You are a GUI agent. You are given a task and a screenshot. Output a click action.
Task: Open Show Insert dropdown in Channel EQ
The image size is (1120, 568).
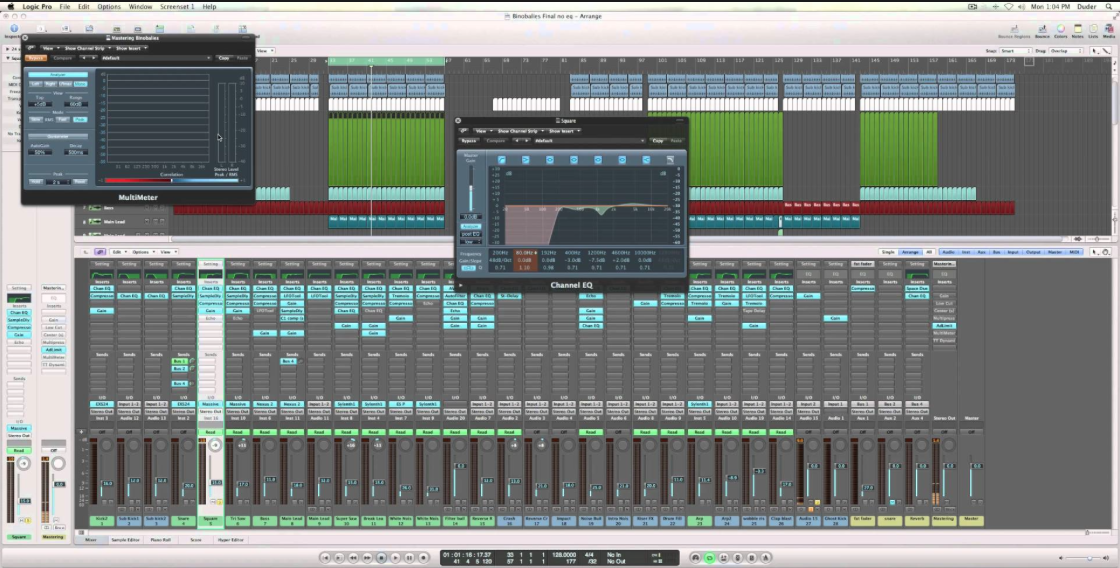pyautogui.click(x=564, y=131)
